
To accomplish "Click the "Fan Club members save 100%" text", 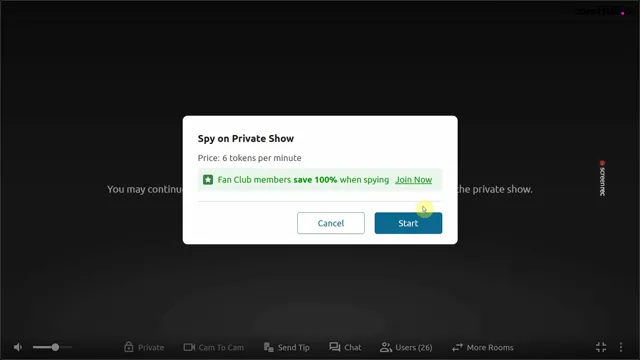I will 277,180.
